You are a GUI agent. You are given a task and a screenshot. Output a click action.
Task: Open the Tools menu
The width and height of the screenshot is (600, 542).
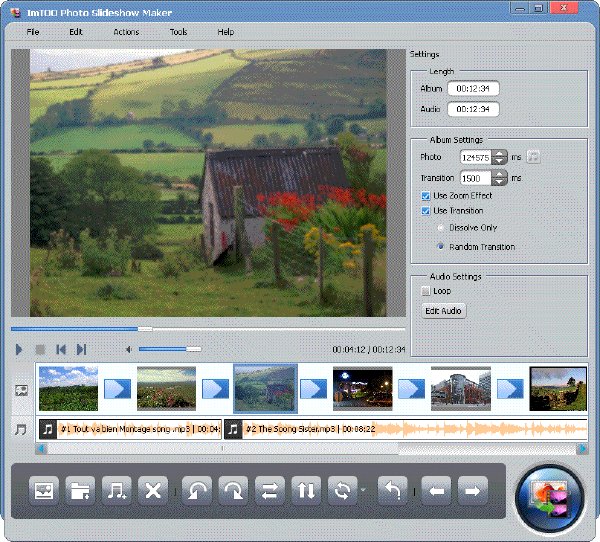point(178,32)
